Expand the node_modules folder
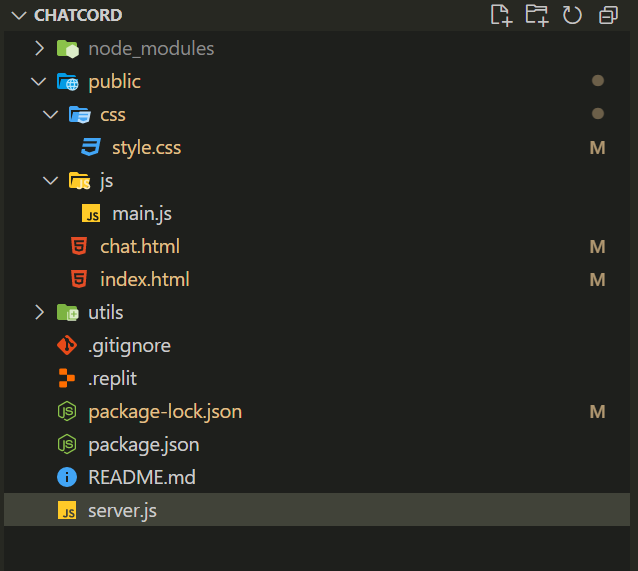The height and width of the screenshot is (571, 638). tap(39, 48)
